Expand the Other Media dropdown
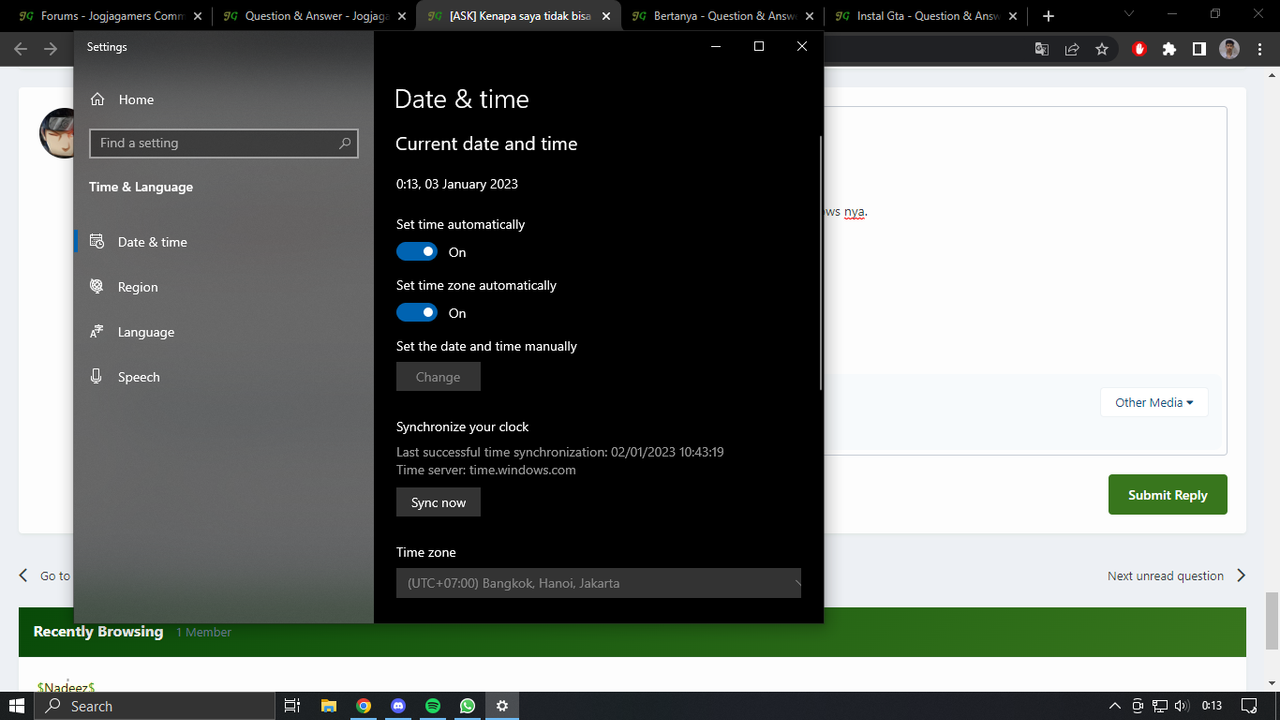 (x=1154, y=402)
